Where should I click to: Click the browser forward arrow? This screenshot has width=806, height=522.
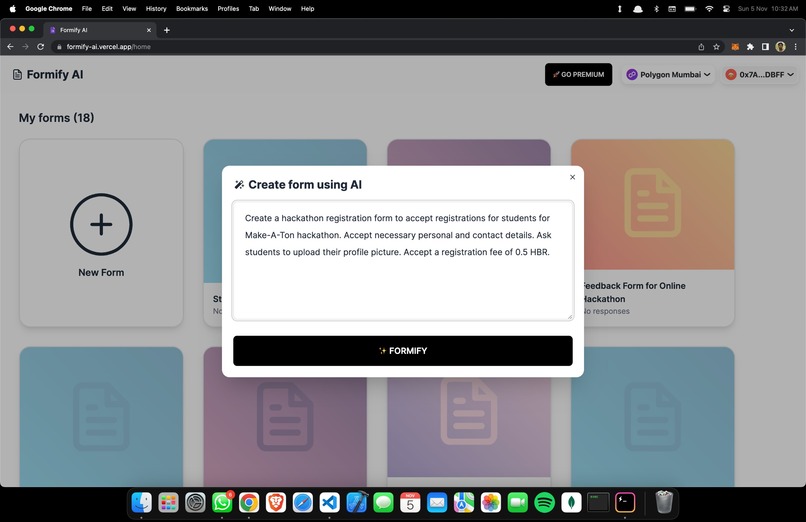[x=25, y=47]
